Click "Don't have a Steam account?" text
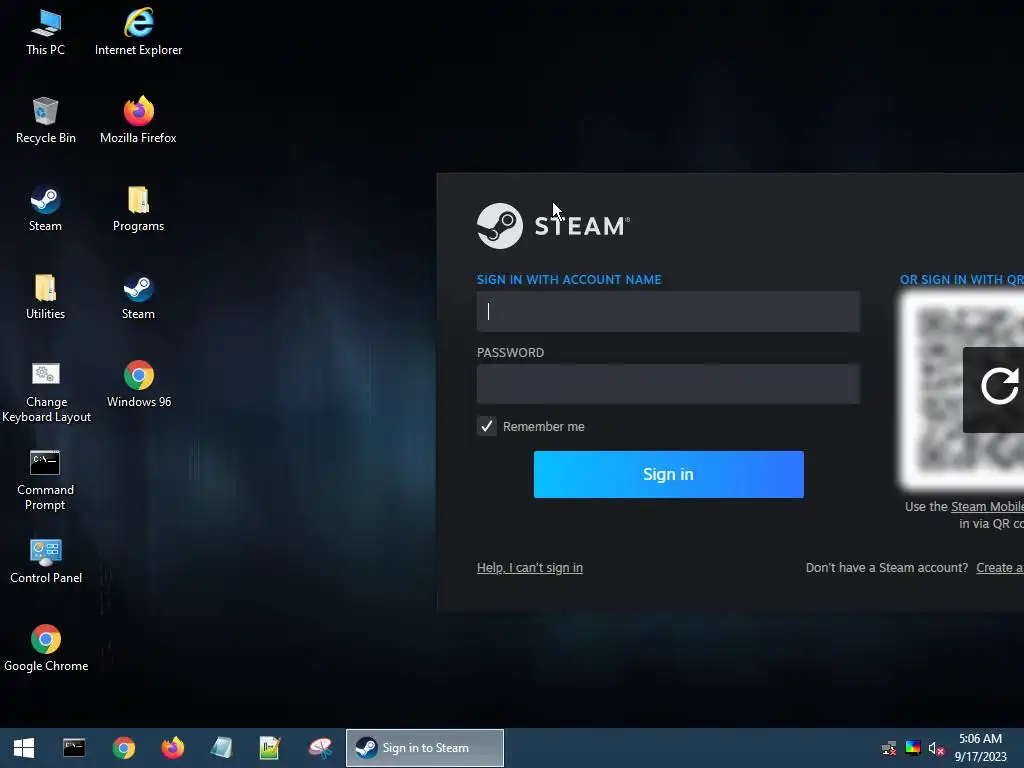1024x768 pixels. [887, 568]
